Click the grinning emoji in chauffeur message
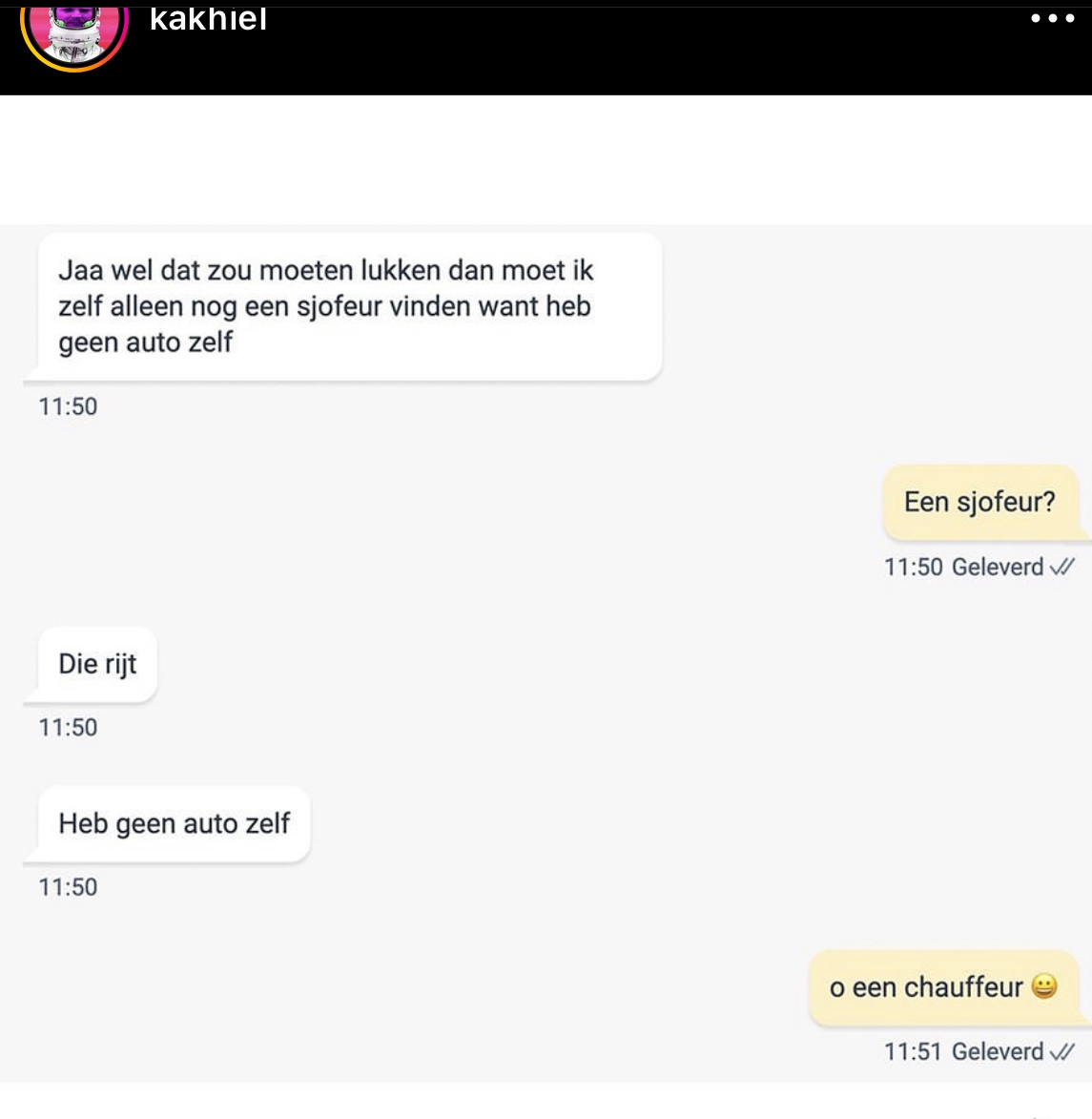1092x1119 pixels. point(1043,986)
